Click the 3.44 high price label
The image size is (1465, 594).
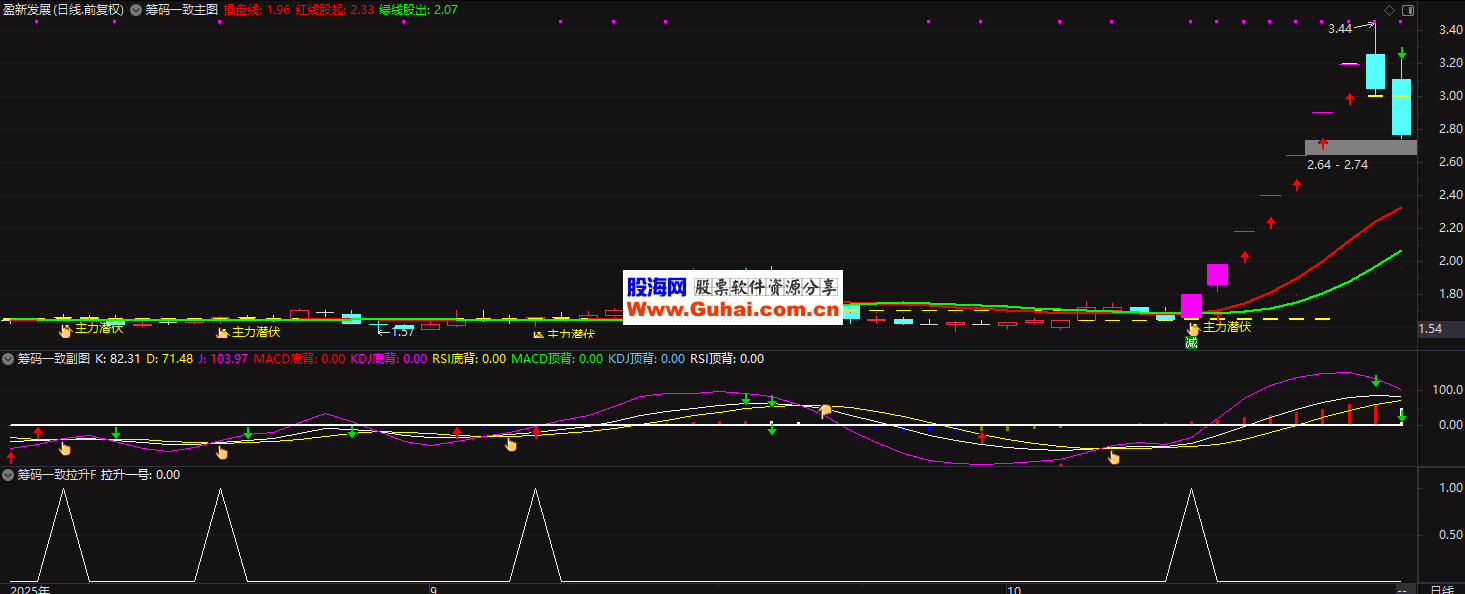[1339, 29]
